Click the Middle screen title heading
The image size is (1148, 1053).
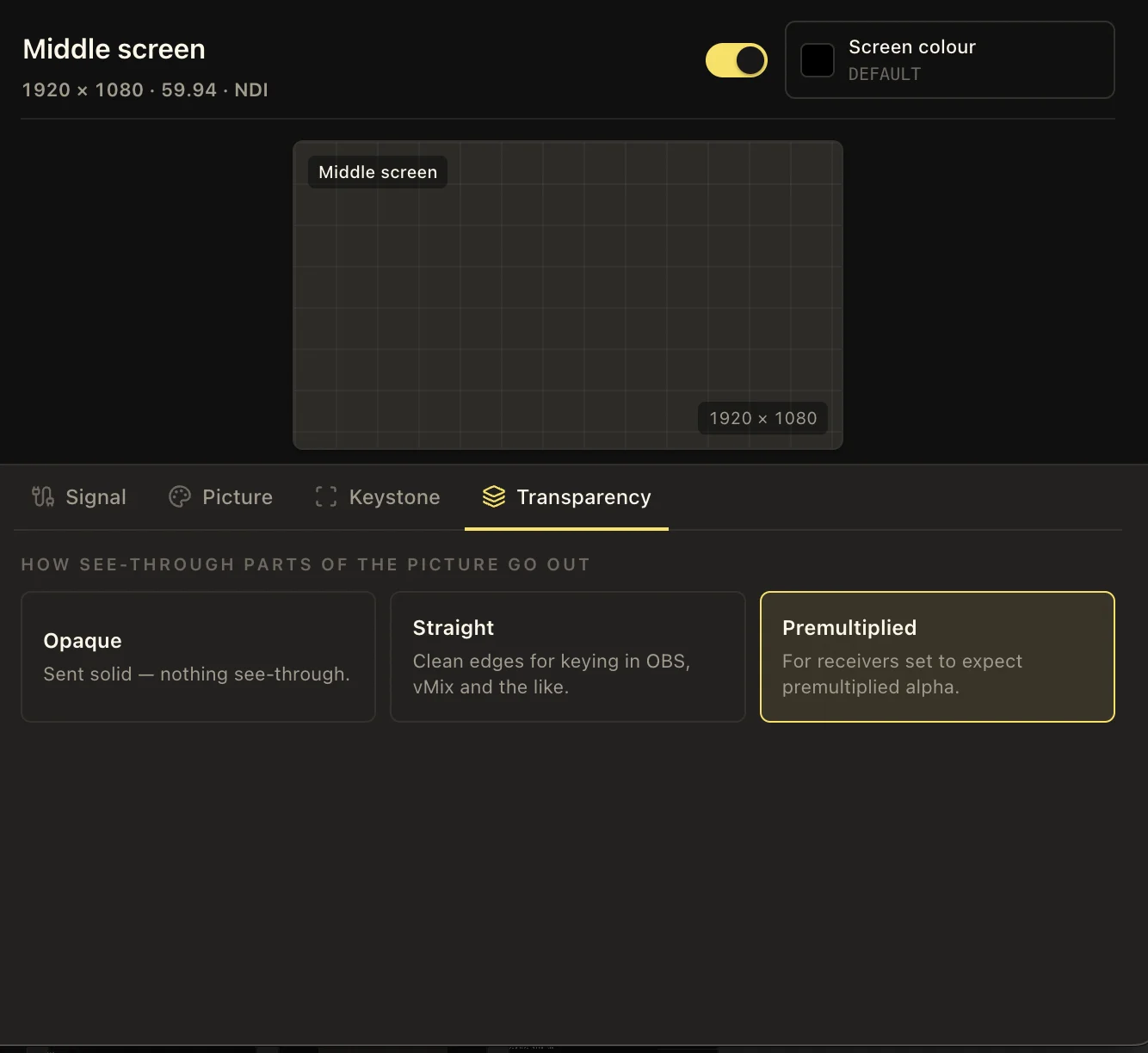[114, 49]
